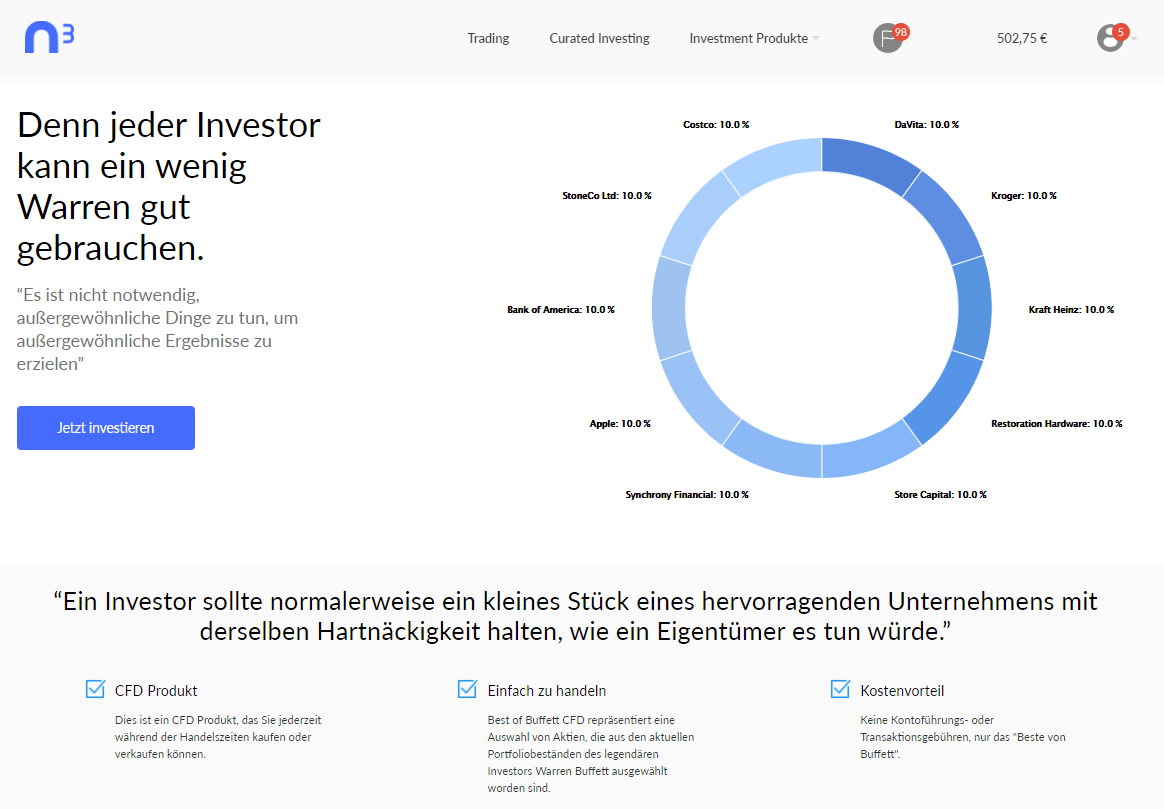Viewport: 1164px width, 809px height.
Task: Click the 'StoneCo Ltd: 10.0 %' label
Action: pos(606,196)
